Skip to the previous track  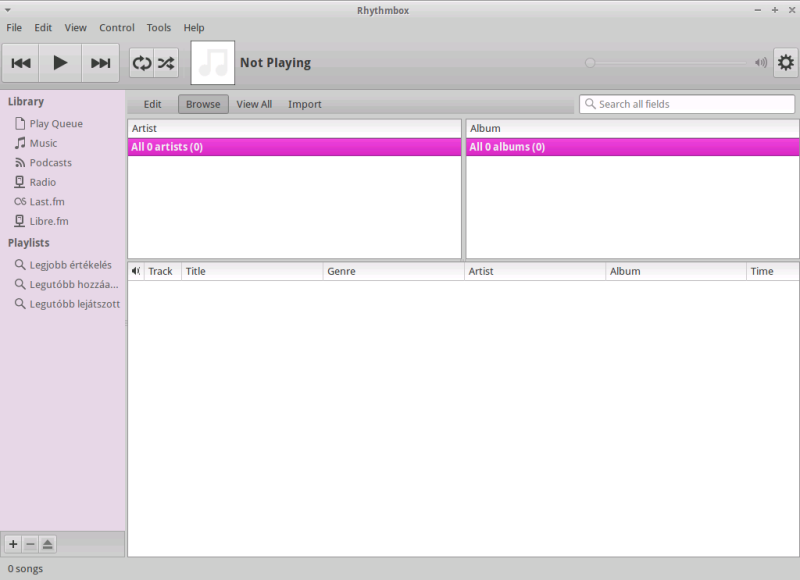point(20,63)
